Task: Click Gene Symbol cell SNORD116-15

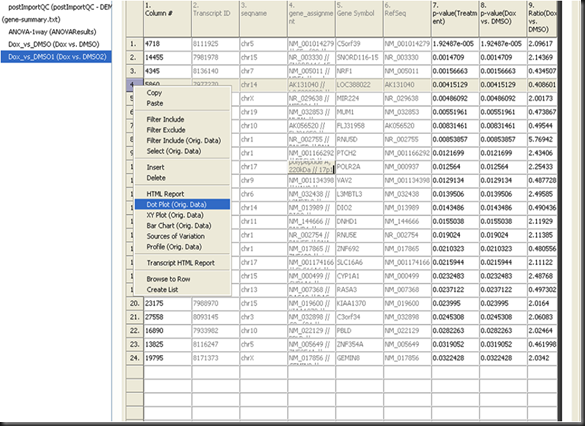Action: coord(359,57)
